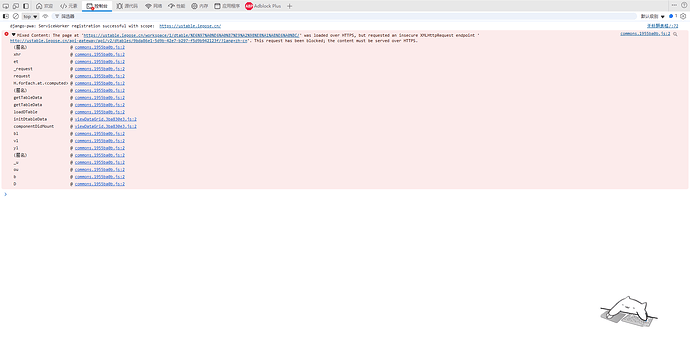Switch to the Elements tab

[x=69, y=6]
